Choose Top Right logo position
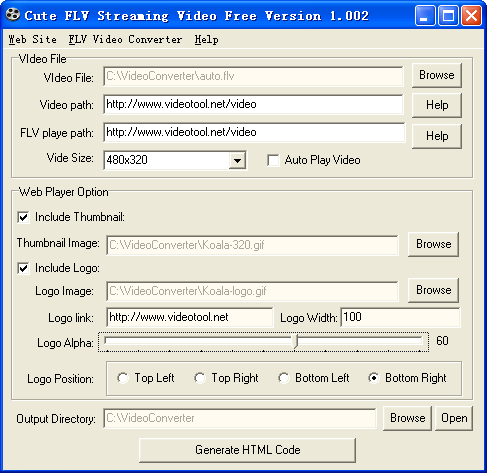Image resolution: width=487 pixels, height=473 pixels. [x=200, y=378]
